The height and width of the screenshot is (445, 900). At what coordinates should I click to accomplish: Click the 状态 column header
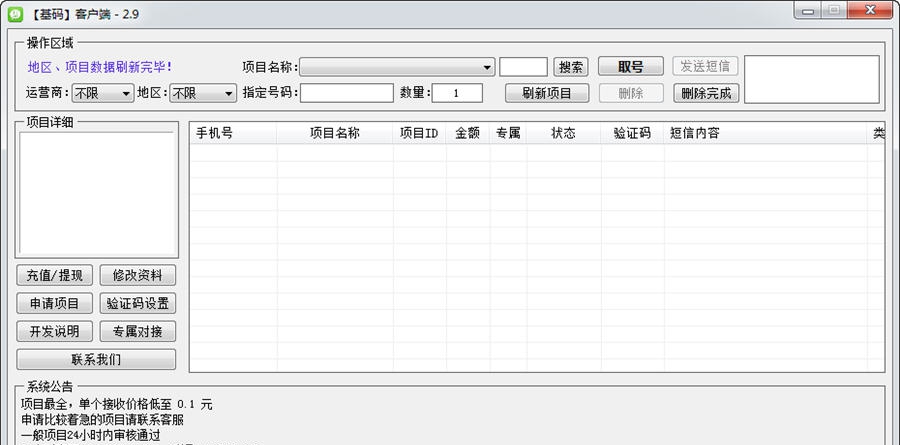564,133
